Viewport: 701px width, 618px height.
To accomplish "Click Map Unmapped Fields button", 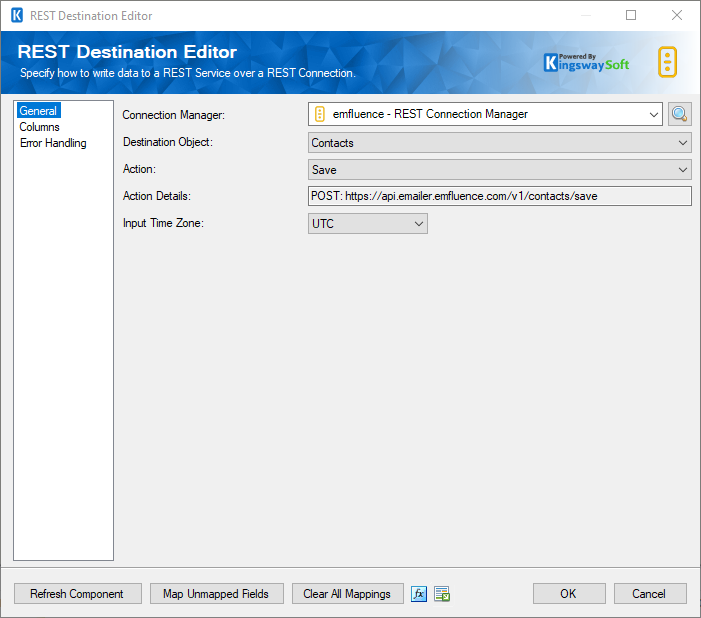I will point(217,594).
